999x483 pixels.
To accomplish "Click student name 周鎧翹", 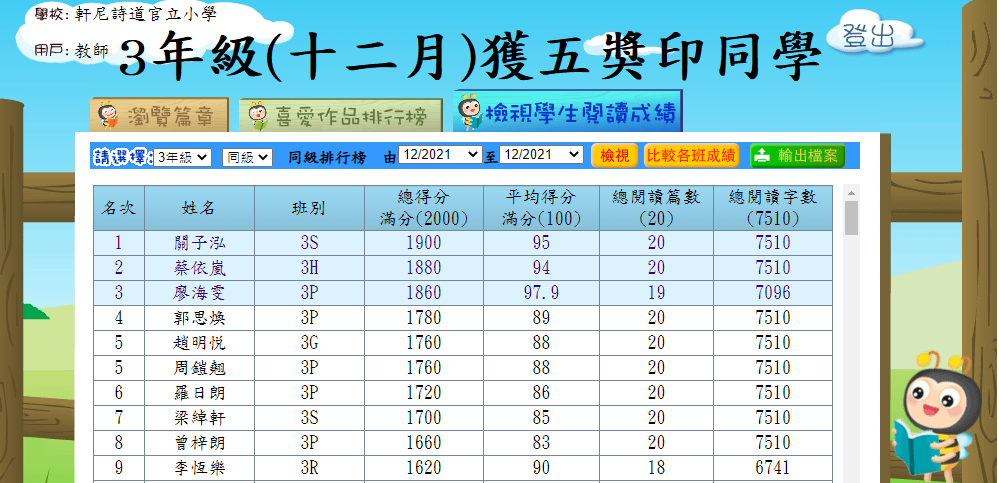I will pos(199,368).
